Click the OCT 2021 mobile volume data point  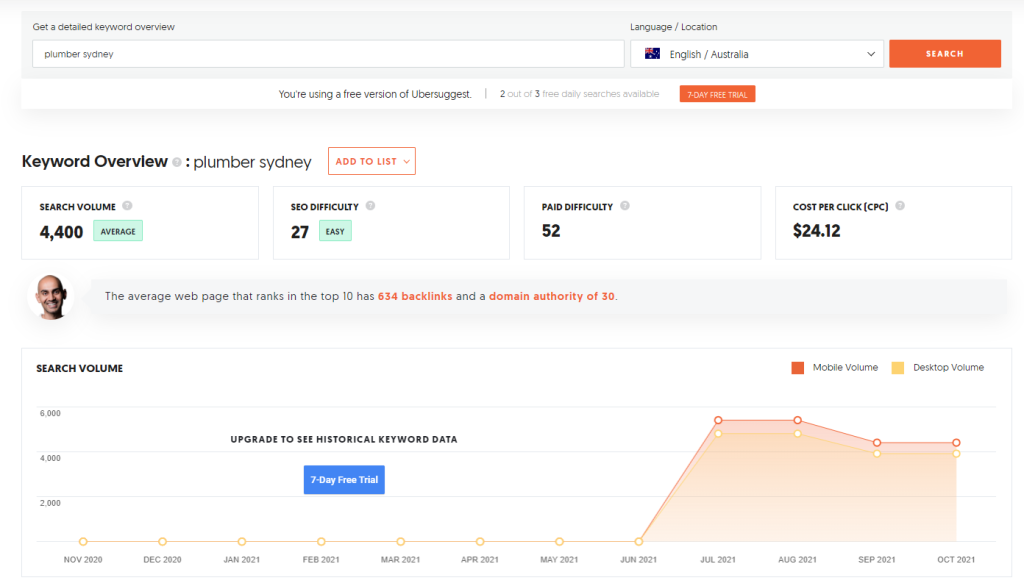pos(956,443)
